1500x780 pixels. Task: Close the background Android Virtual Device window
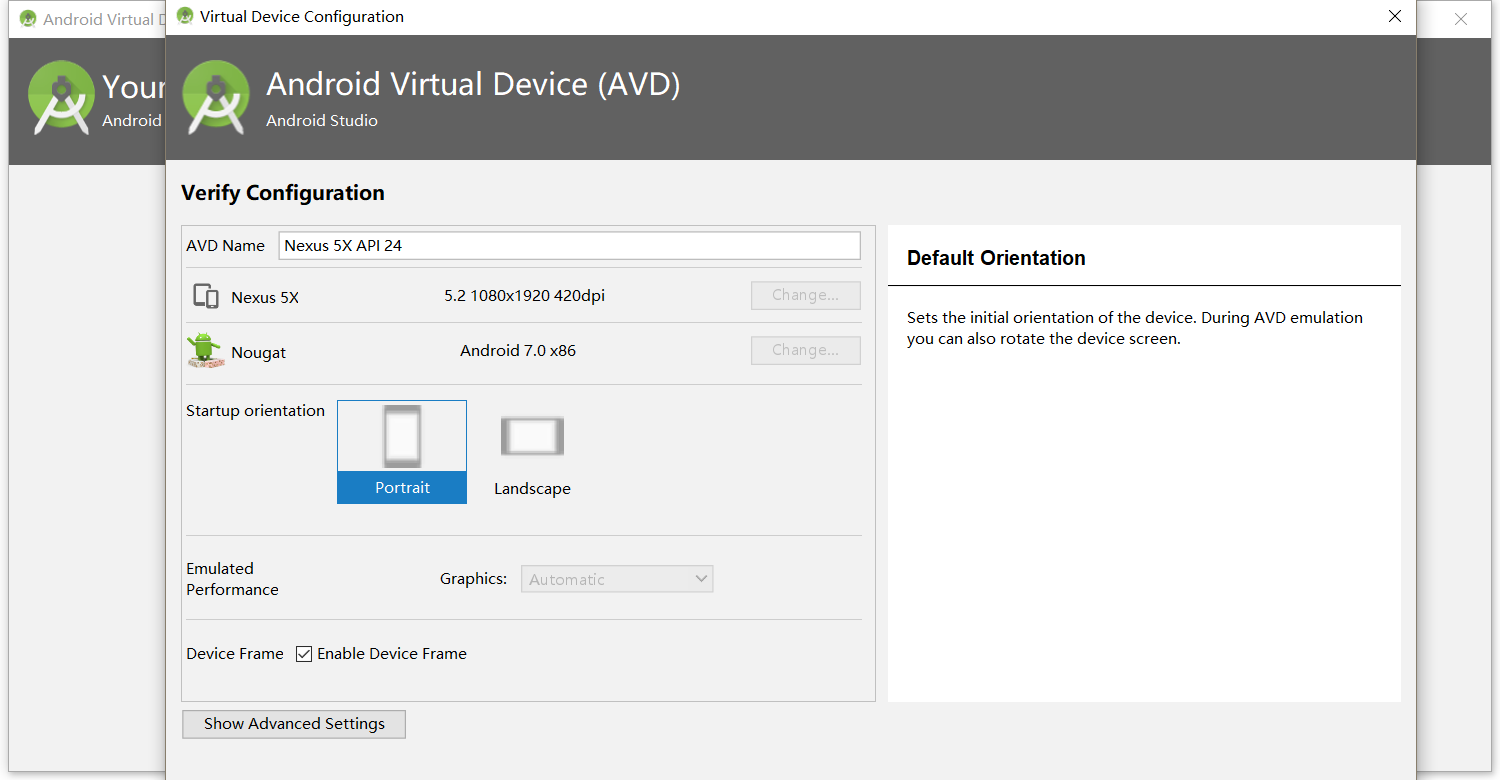pyautogui.click(x=1461, y=19)
